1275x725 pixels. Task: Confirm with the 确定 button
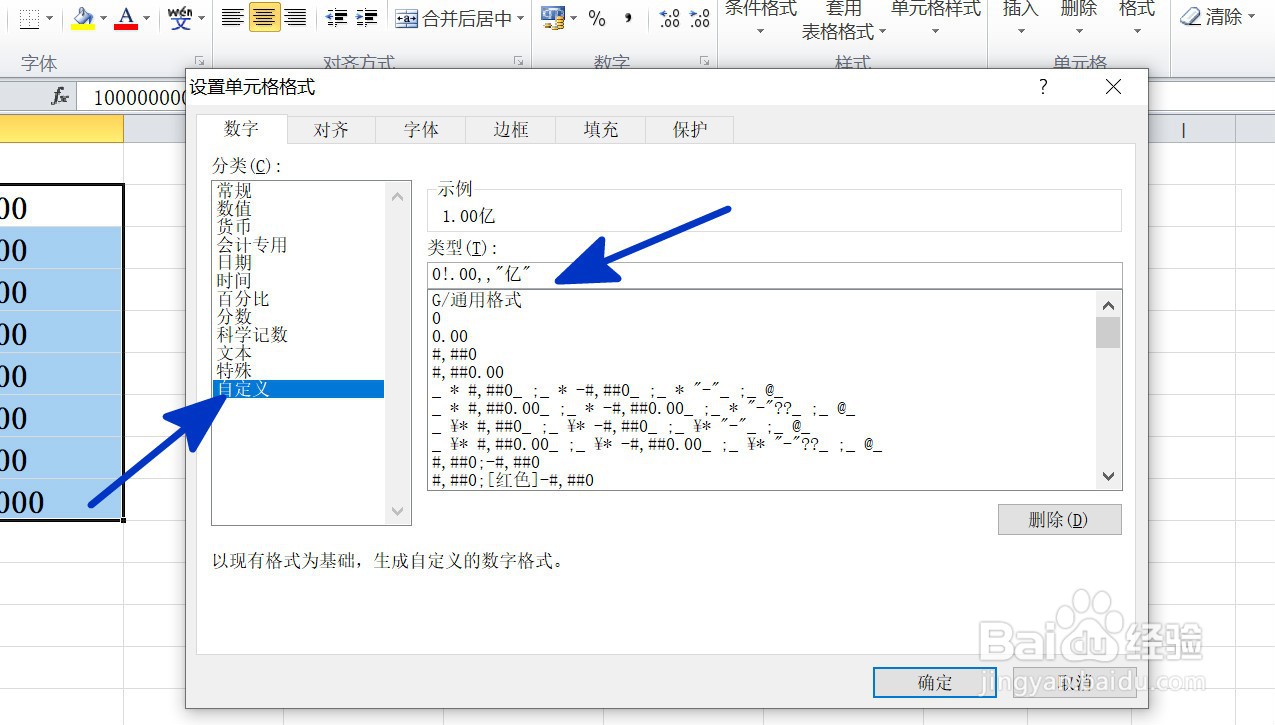coord(934,683)
